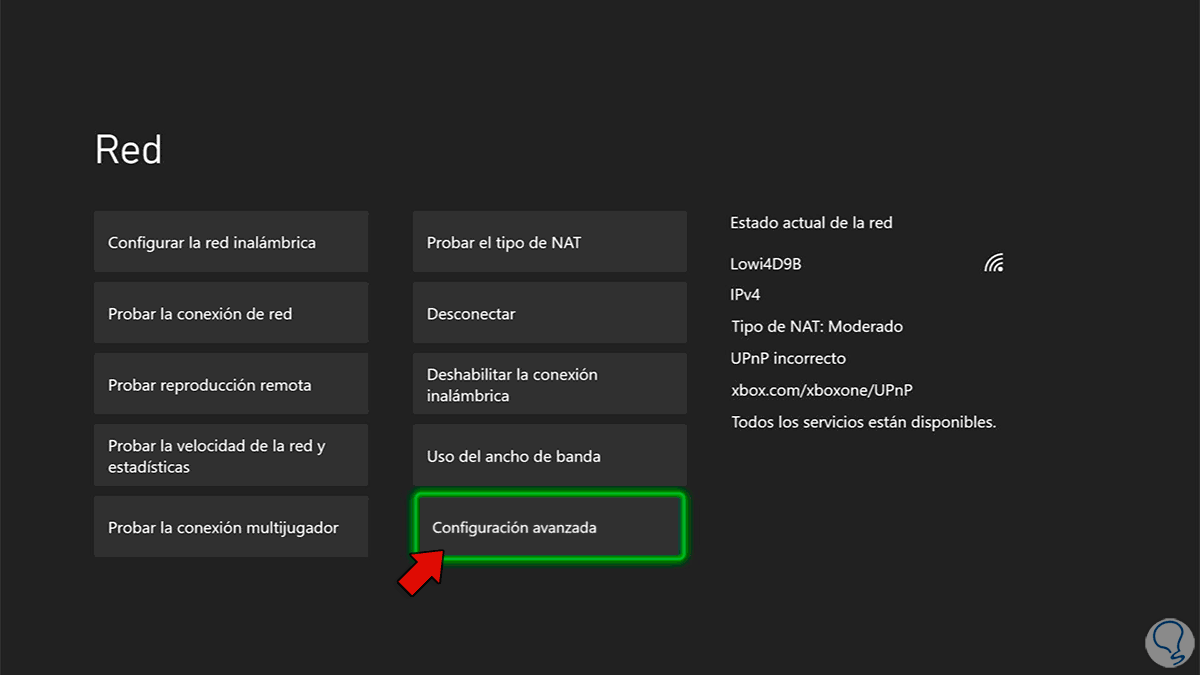Open Configuración avanzada
This screenshot has height=675, width=1200.
coord(549,527)
